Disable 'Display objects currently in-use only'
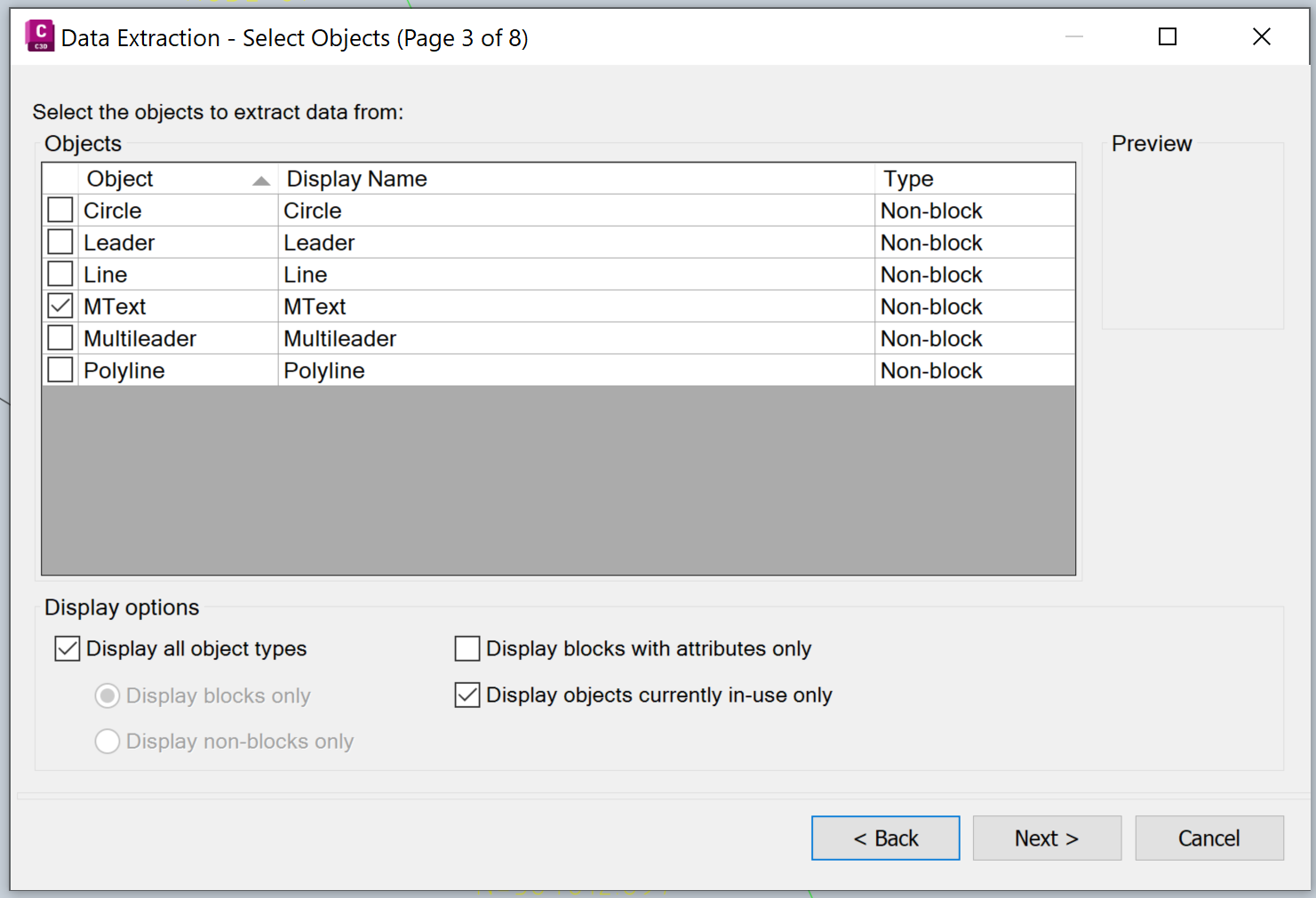 467,695
